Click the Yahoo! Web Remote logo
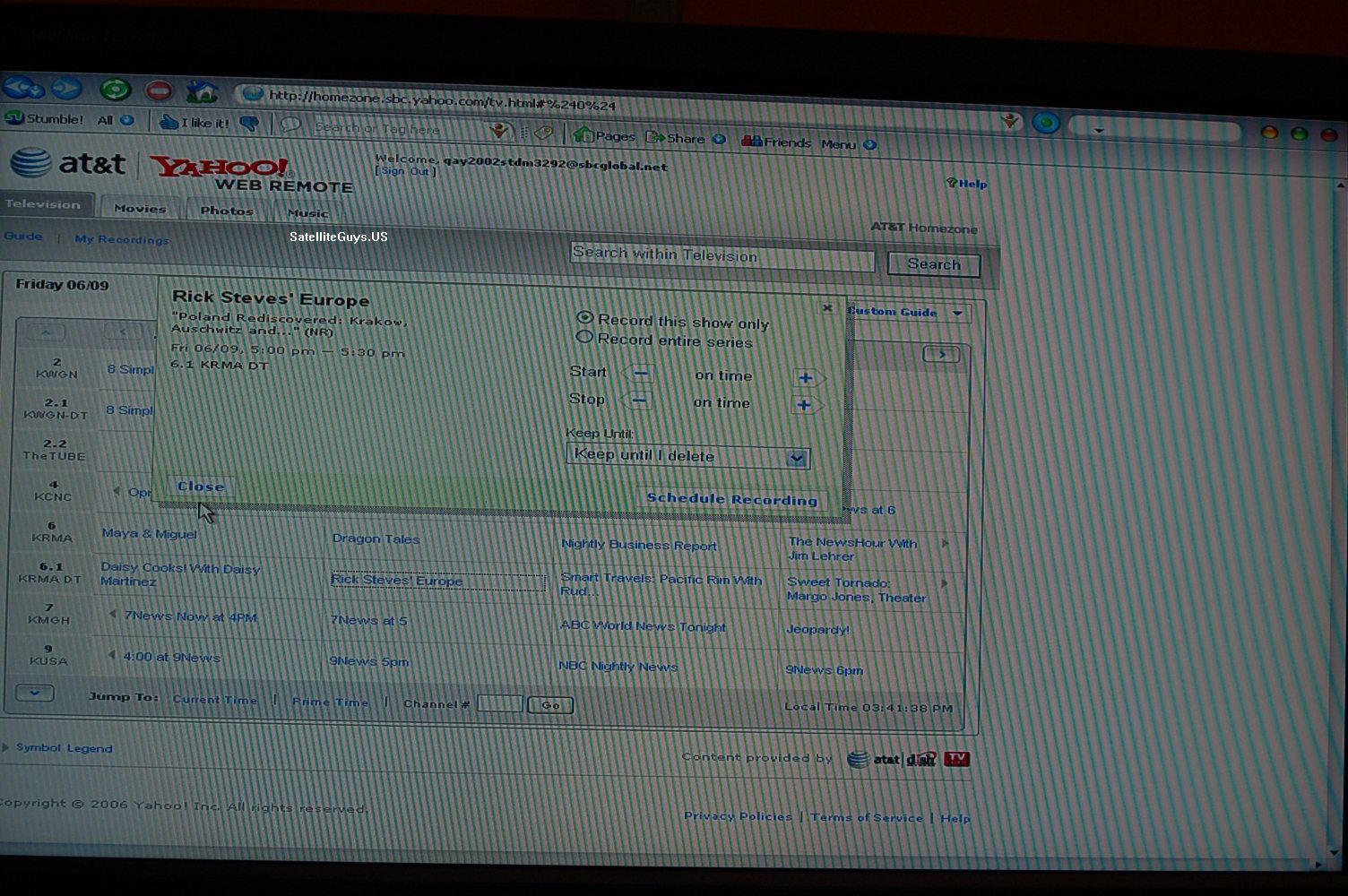Image resolution: width=1348 pixels, height=896 pixels. point(252,174)
